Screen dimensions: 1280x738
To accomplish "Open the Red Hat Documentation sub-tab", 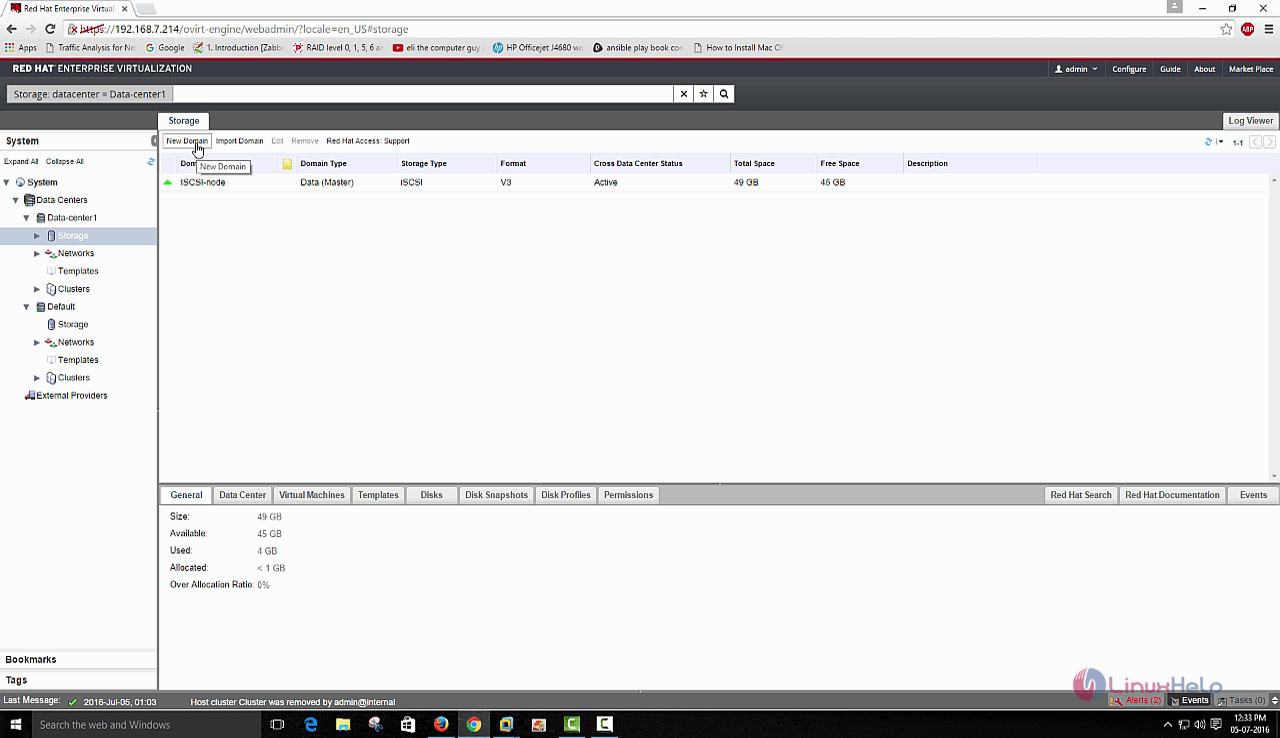I will [1172, 495].
